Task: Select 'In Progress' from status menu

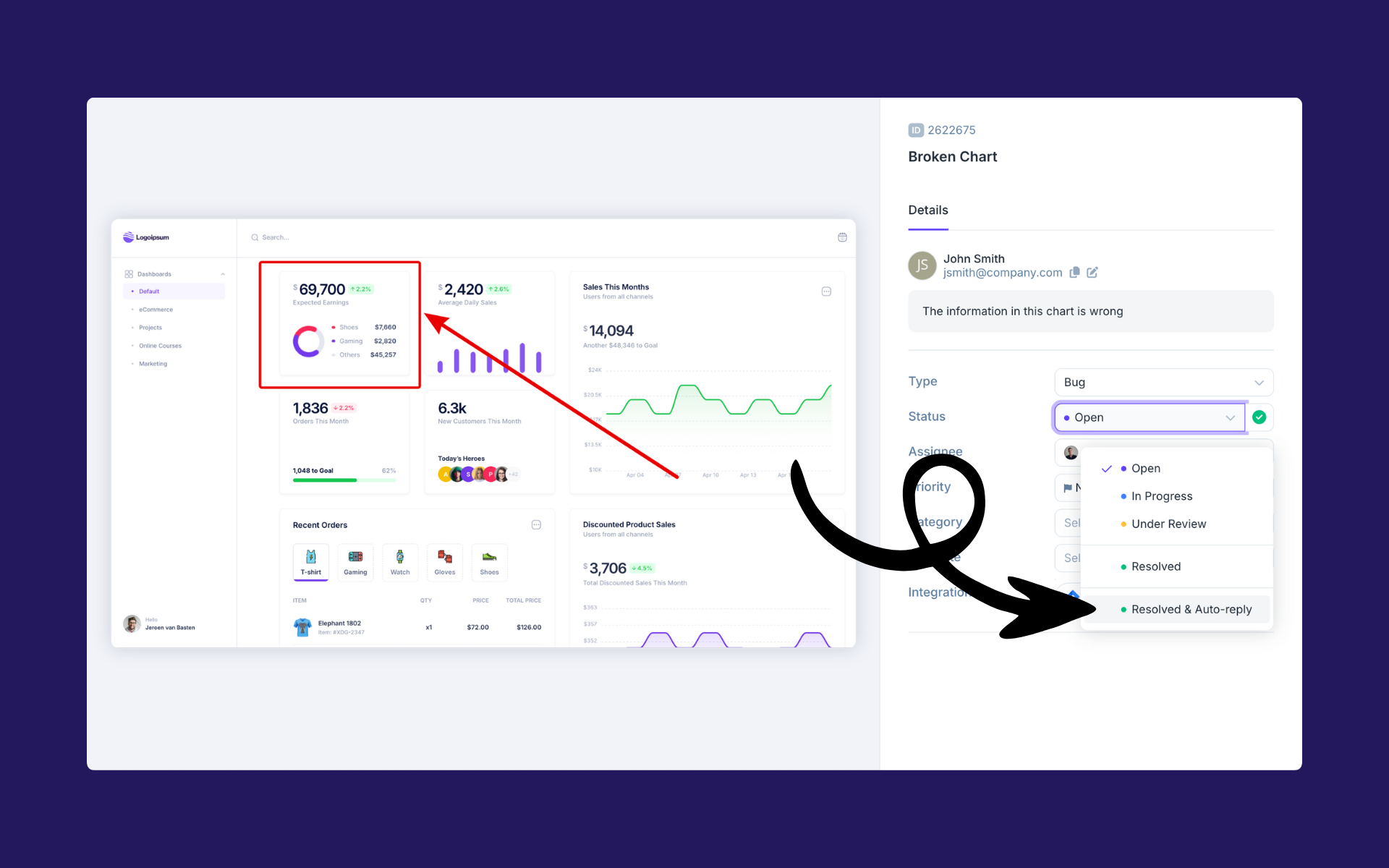Action: [1162, 496]
